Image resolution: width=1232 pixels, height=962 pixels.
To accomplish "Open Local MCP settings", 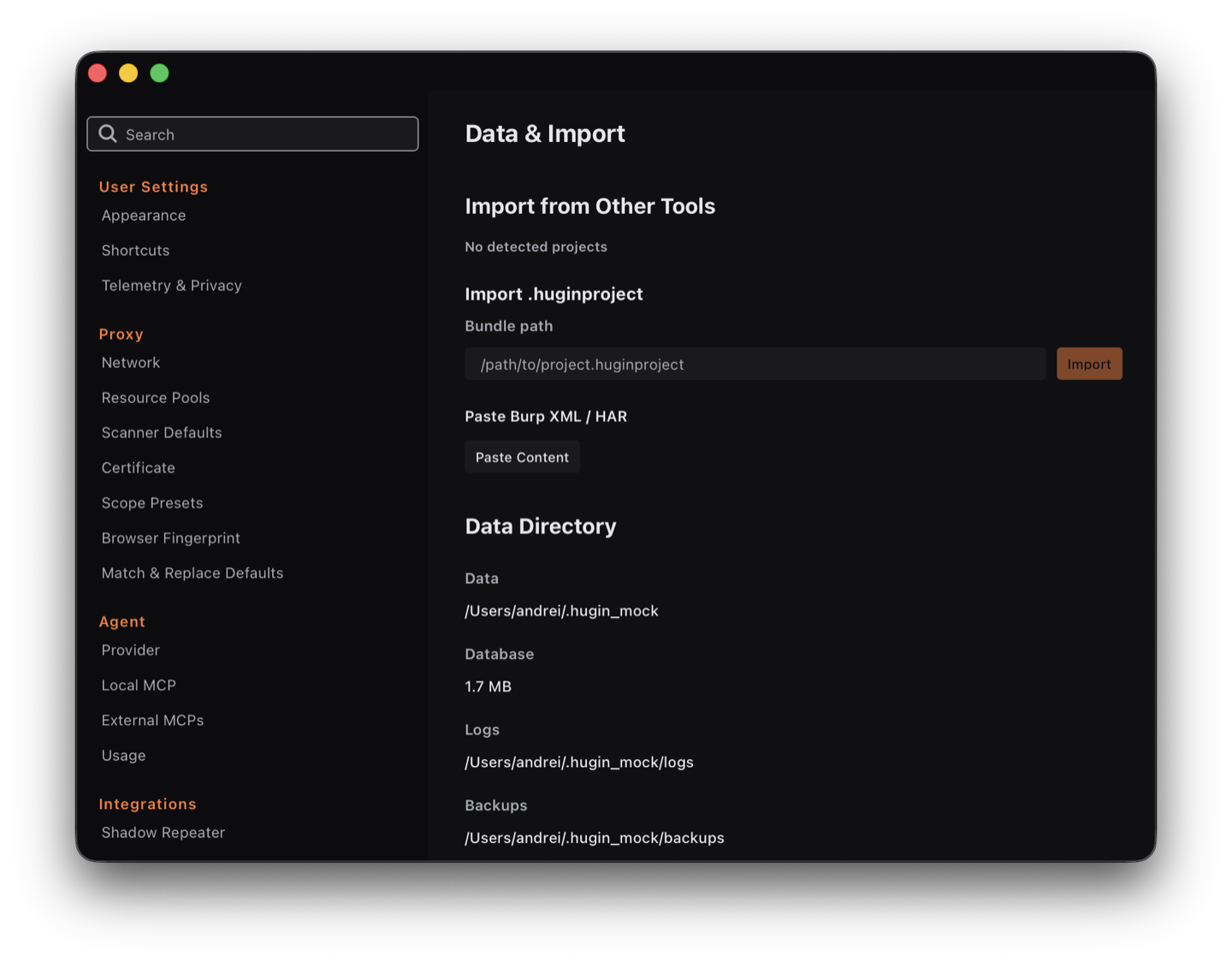I will (x=139, y=686).
